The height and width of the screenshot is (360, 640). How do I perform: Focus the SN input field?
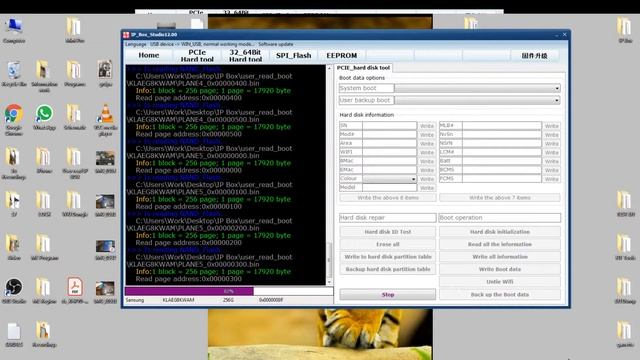click(x=389, y=126)
